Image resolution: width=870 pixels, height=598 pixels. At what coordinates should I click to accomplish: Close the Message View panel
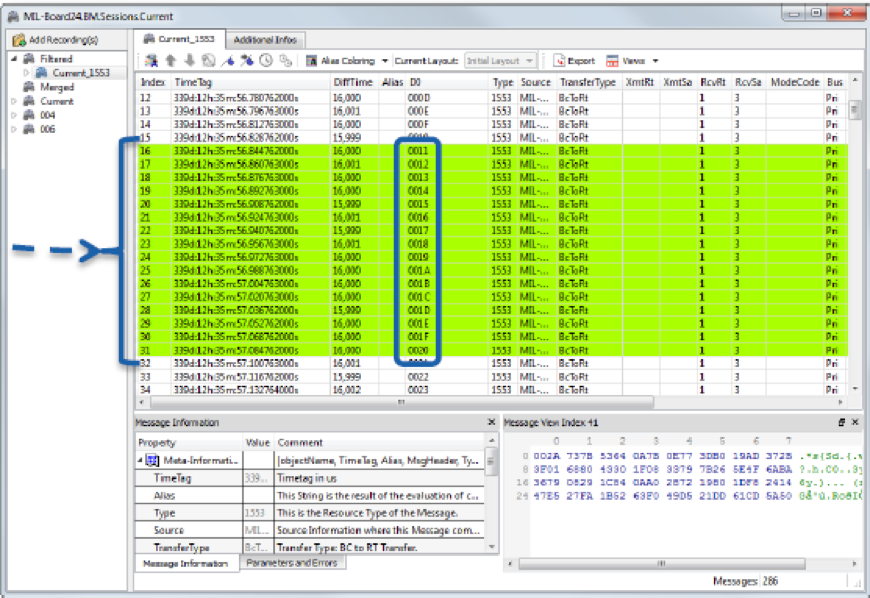[x=855, y=422]
